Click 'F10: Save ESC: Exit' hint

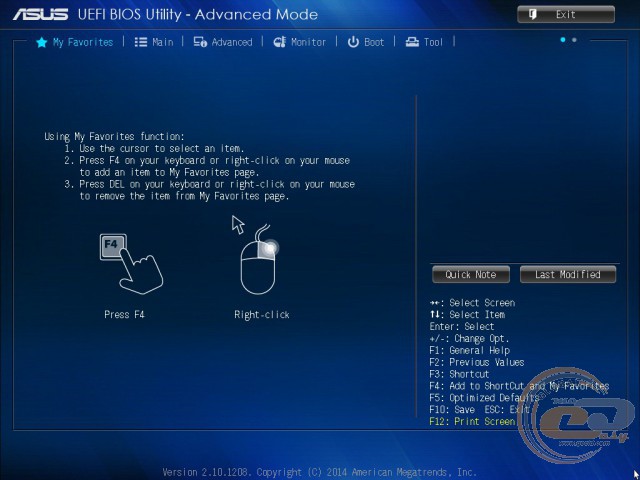(479, 409)
